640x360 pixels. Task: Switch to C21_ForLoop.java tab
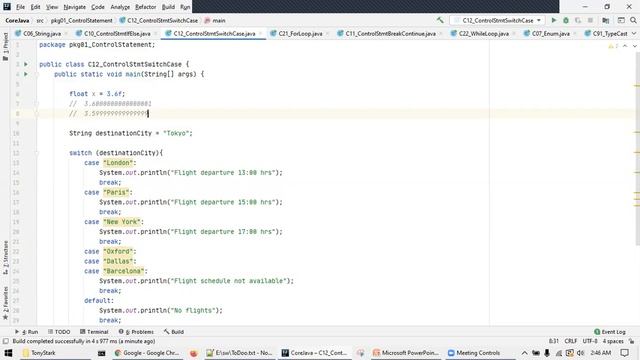point(300,33)
